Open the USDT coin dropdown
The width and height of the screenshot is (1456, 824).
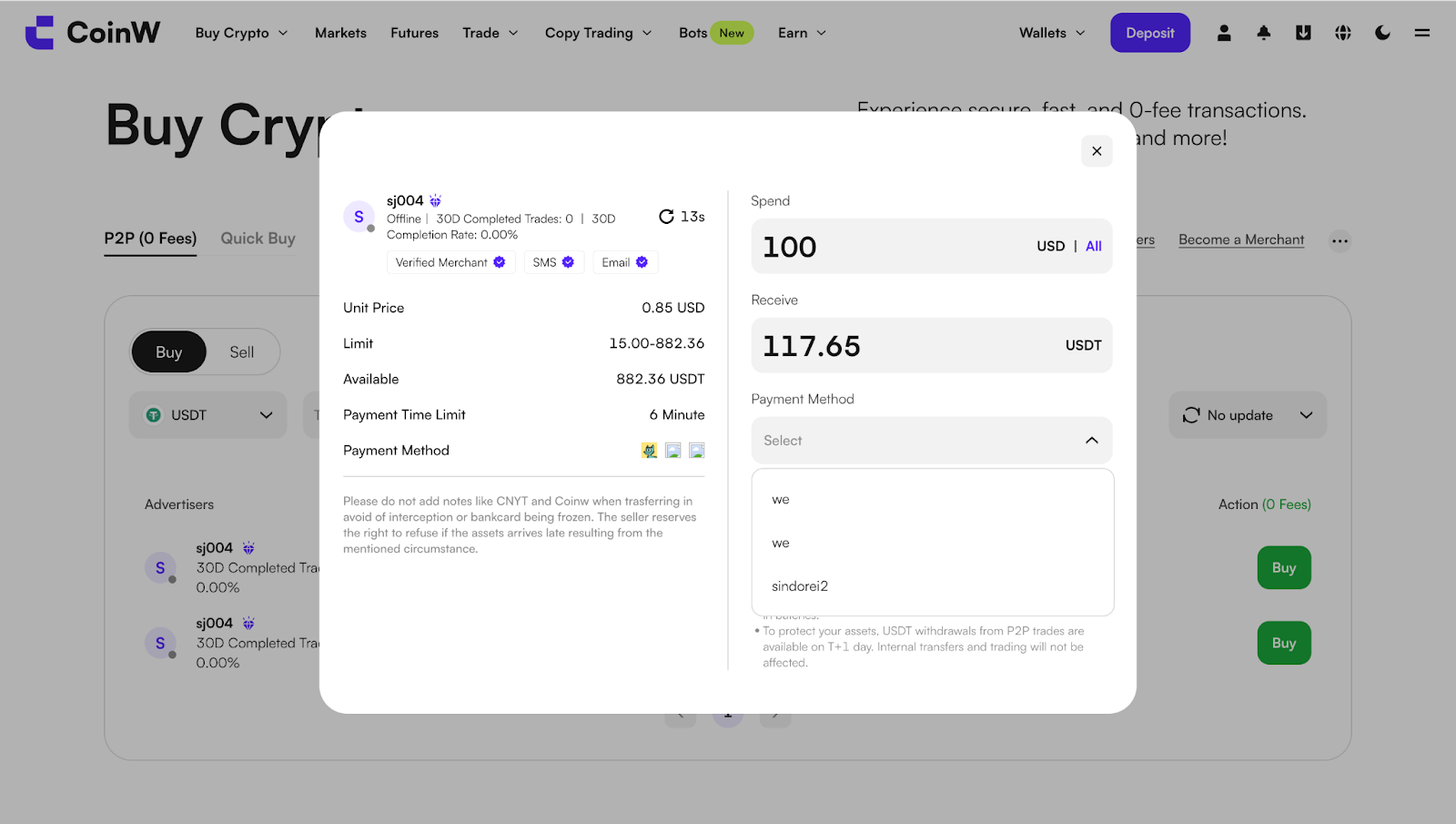(x=208, y=415)
